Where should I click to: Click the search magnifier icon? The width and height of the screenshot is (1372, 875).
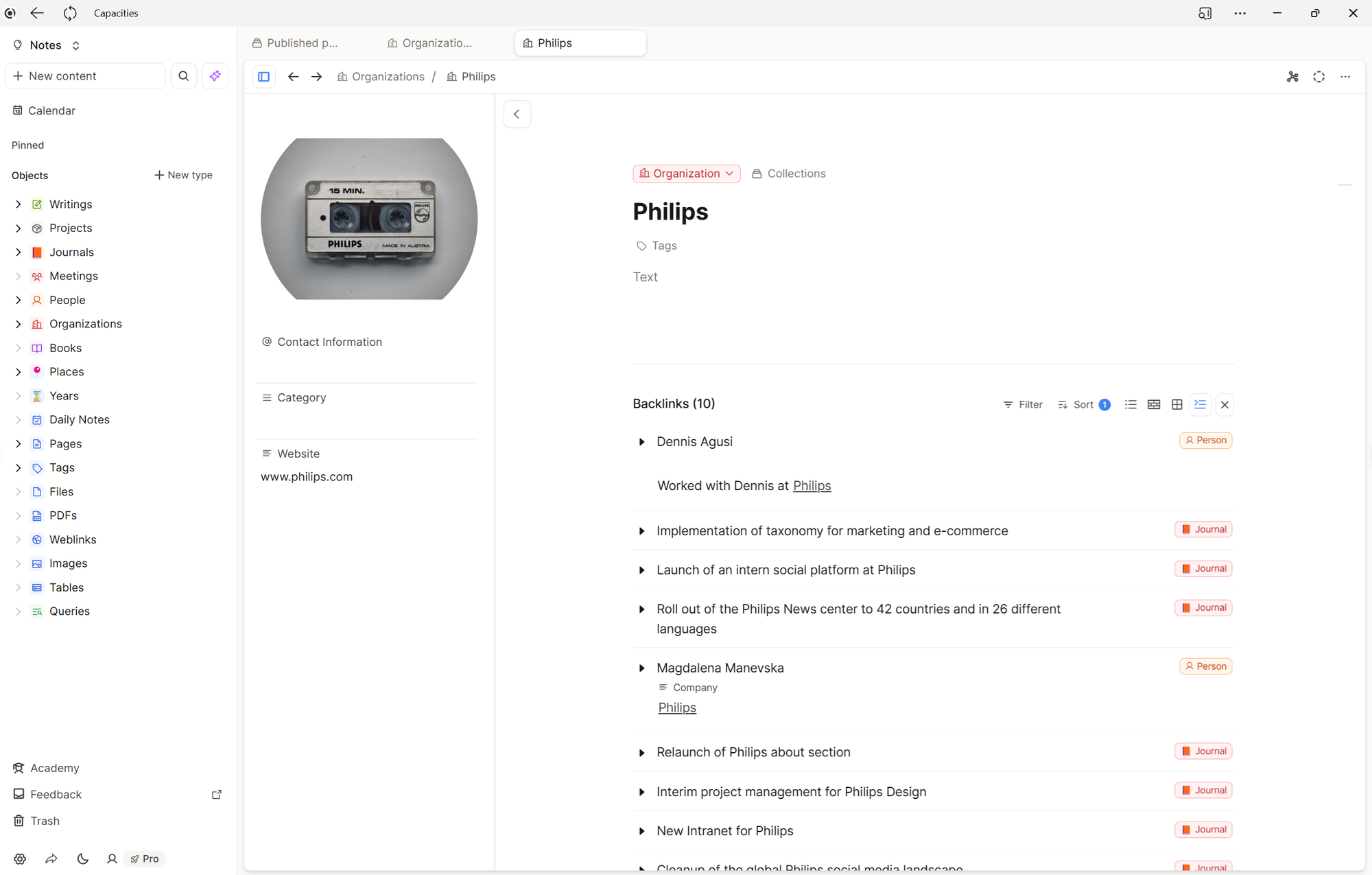184,76
